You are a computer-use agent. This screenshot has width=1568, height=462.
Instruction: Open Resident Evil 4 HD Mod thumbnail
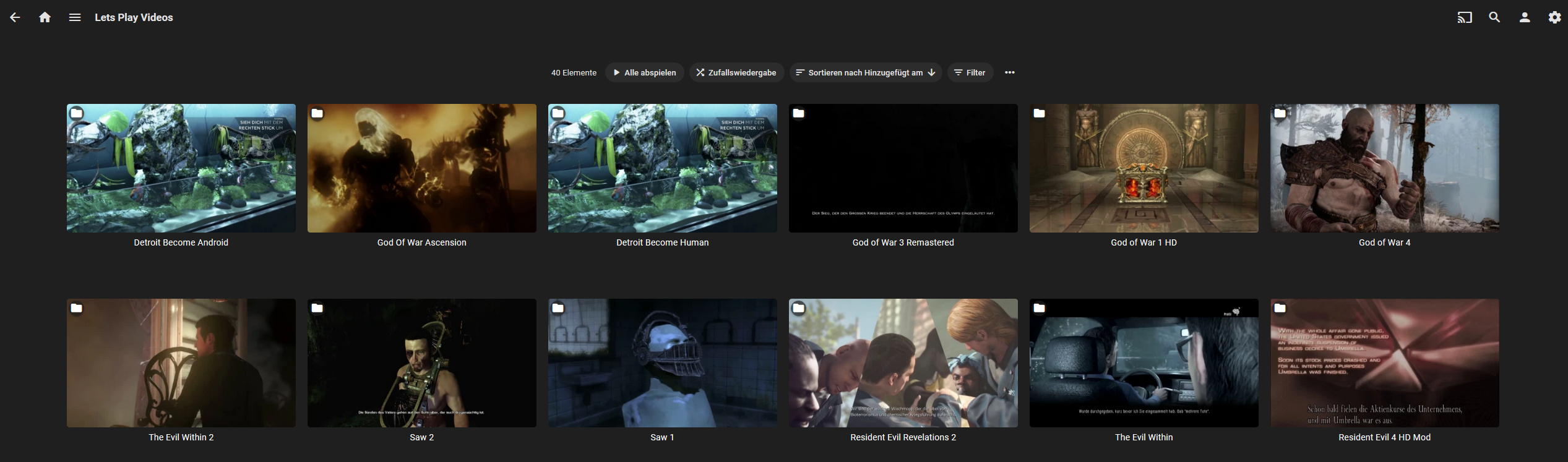1385,363
